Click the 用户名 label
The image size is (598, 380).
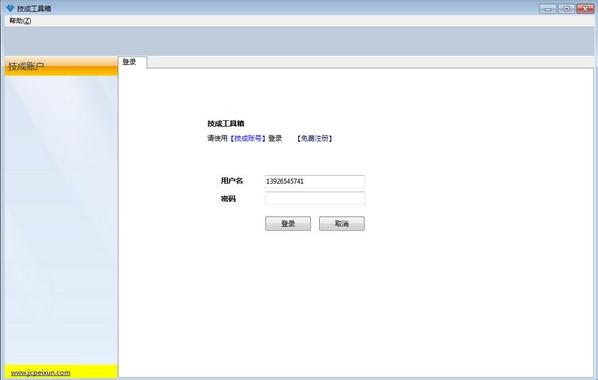tap(231, 180)
